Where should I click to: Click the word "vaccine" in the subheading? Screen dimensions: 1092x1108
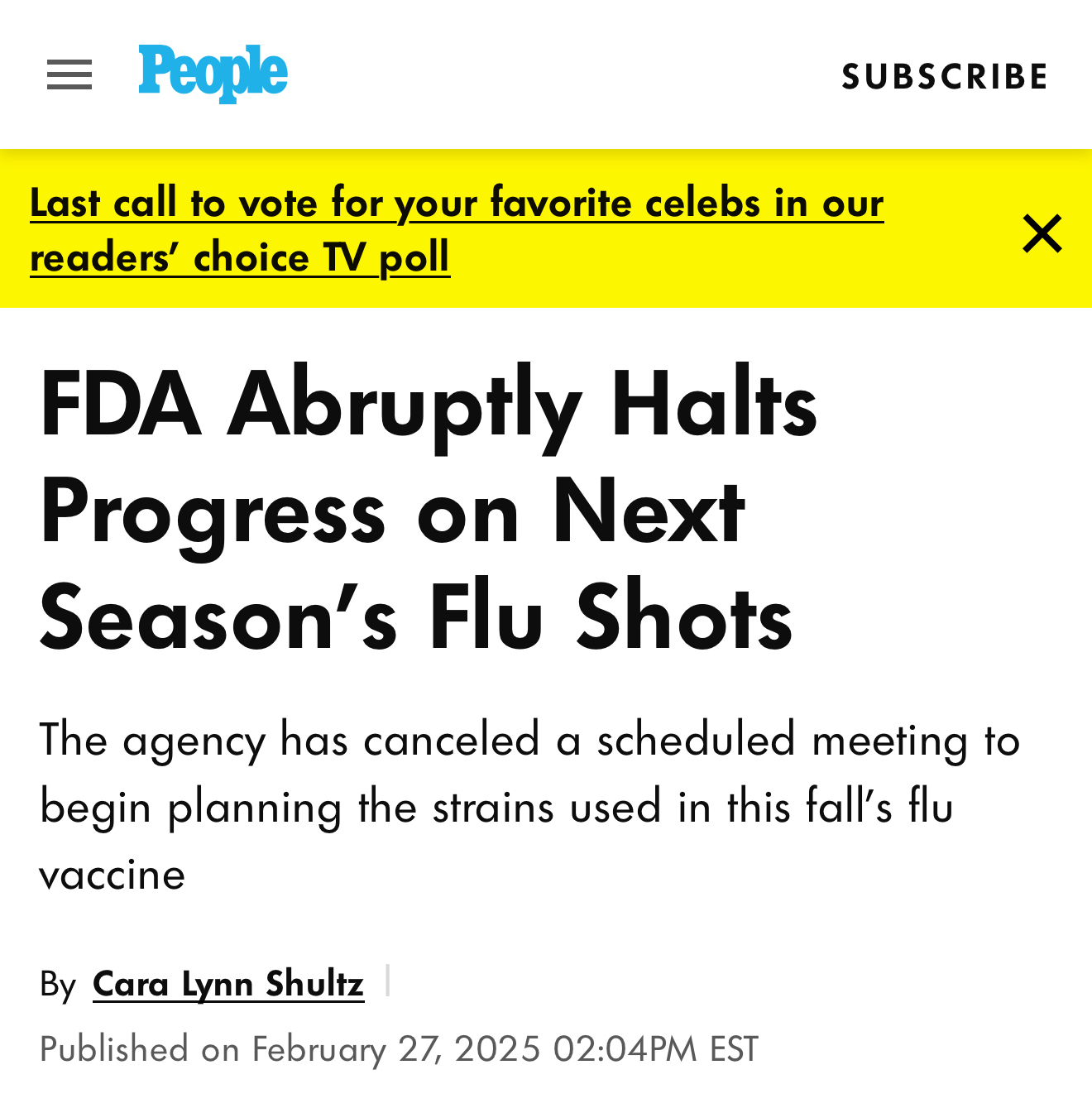tap(113, 875)
